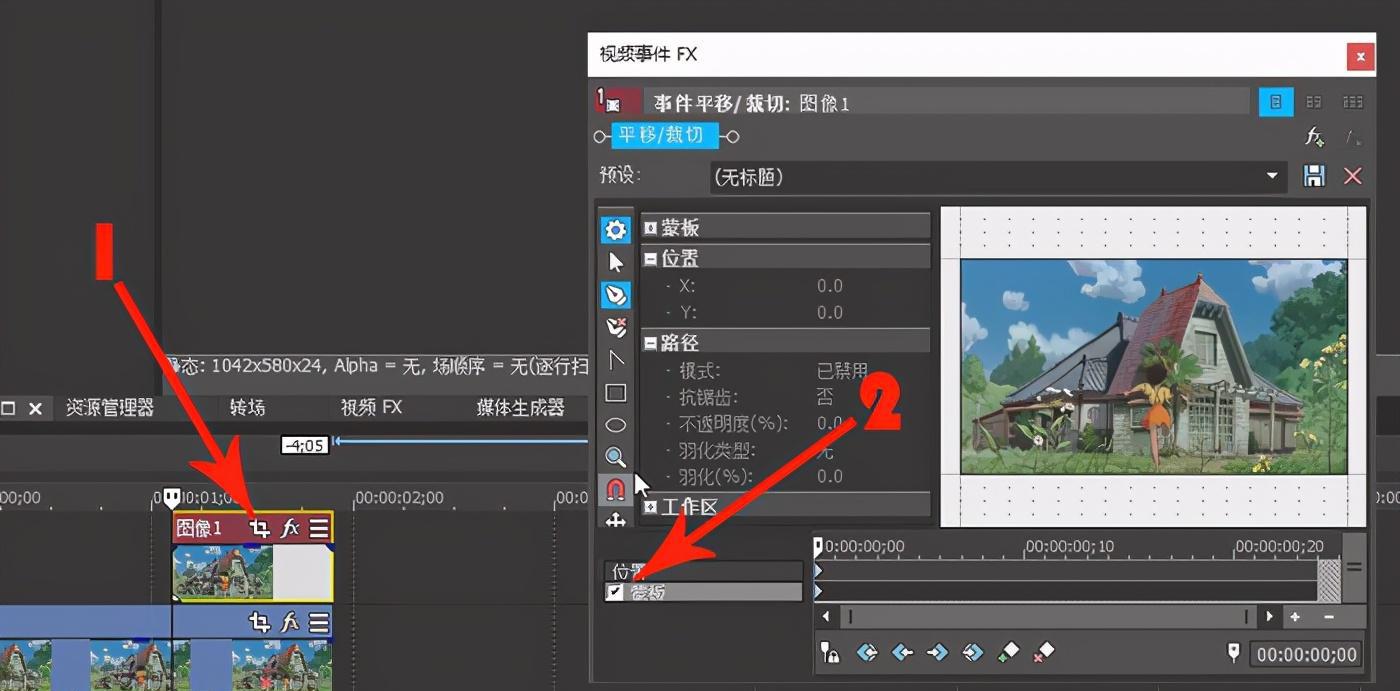Toggle the show properties gear icon

615,230
